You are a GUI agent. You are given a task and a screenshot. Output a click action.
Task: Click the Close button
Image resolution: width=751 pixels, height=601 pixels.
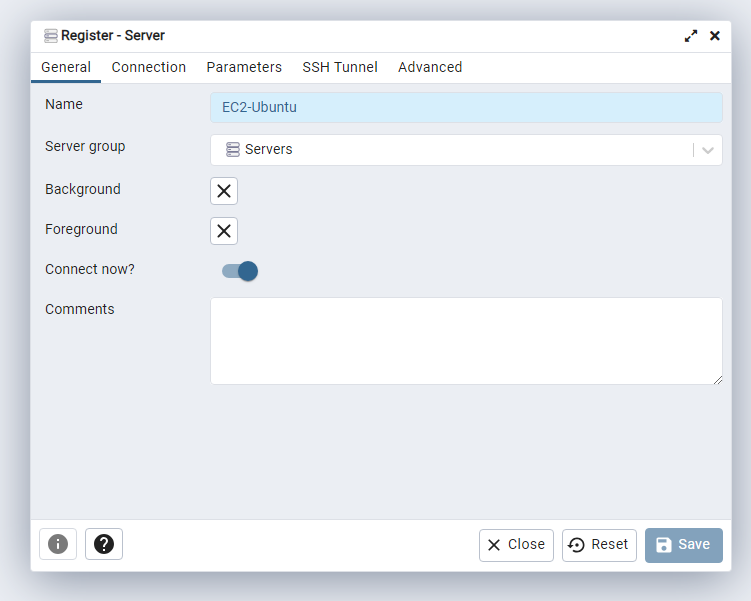(x=516, y=545)
